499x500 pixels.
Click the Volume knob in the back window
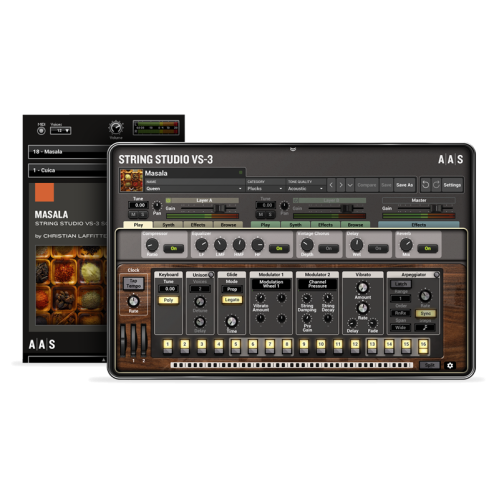116,128
